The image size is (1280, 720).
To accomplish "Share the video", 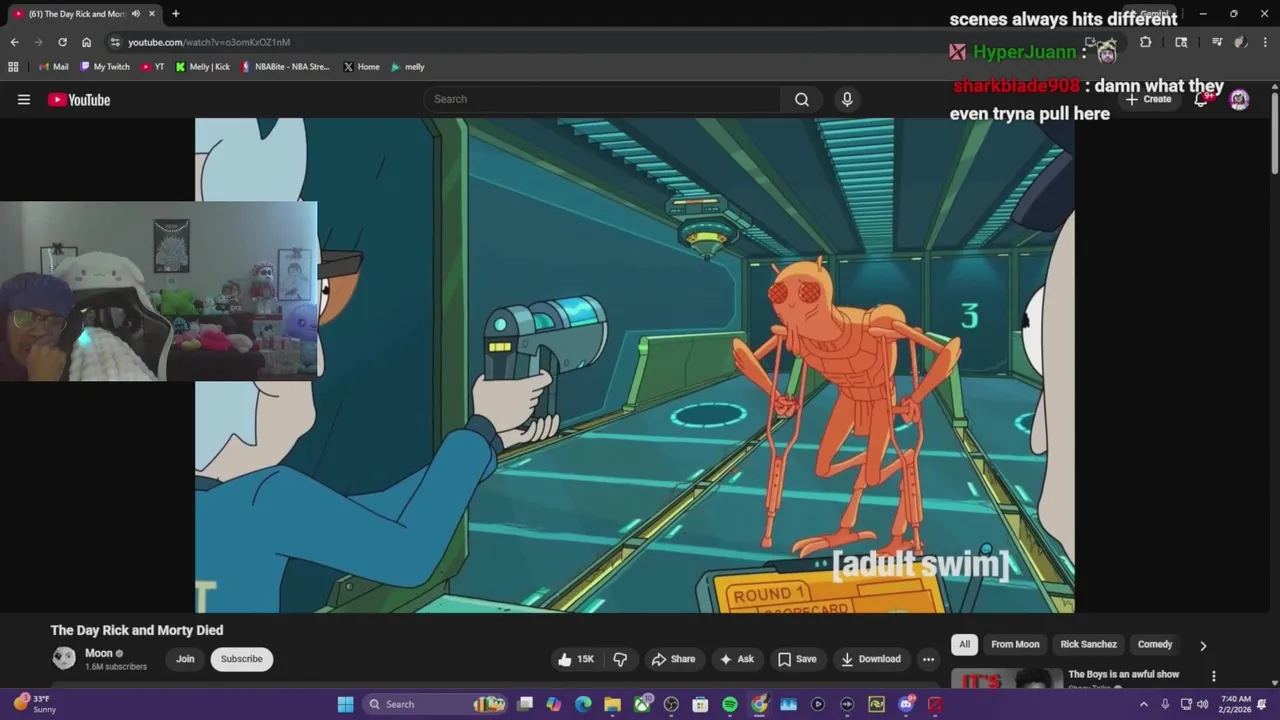I will tap(673, 659).
